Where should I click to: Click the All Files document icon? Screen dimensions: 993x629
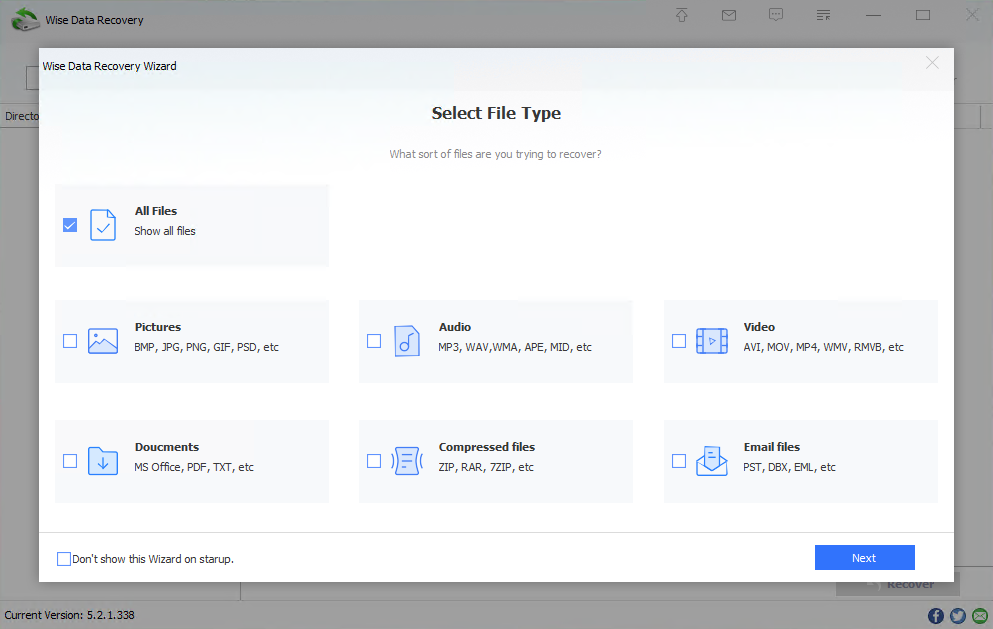pyautogui.click(x=103, y=225)
